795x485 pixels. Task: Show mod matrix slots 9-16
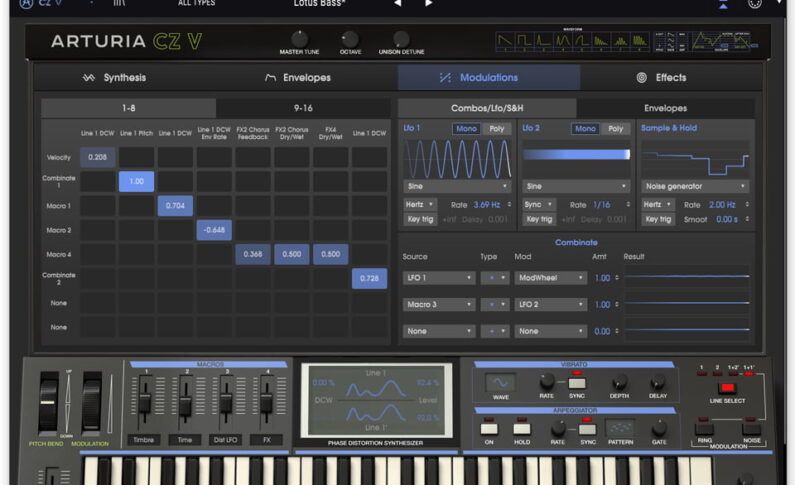303,108
